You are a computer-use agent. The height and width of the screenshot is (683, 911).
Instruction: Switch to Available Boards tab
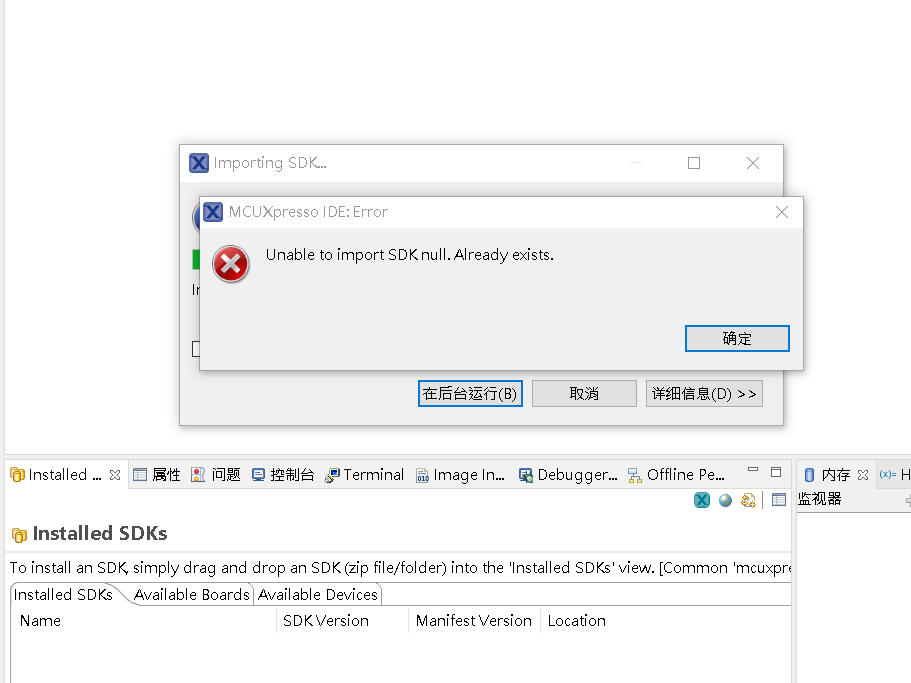pyautogui.click(x=191, y=595)
